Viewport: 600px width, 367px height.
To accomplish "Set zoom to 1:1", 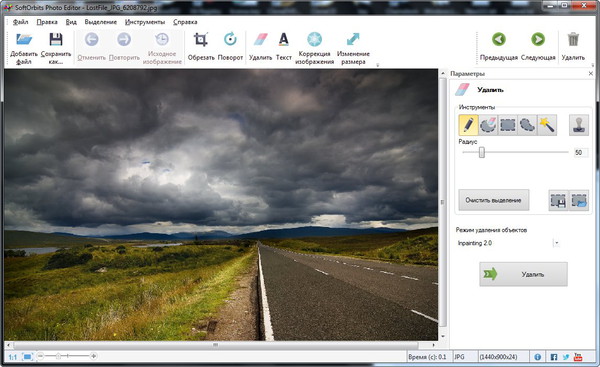I will (x=13, y=357).
